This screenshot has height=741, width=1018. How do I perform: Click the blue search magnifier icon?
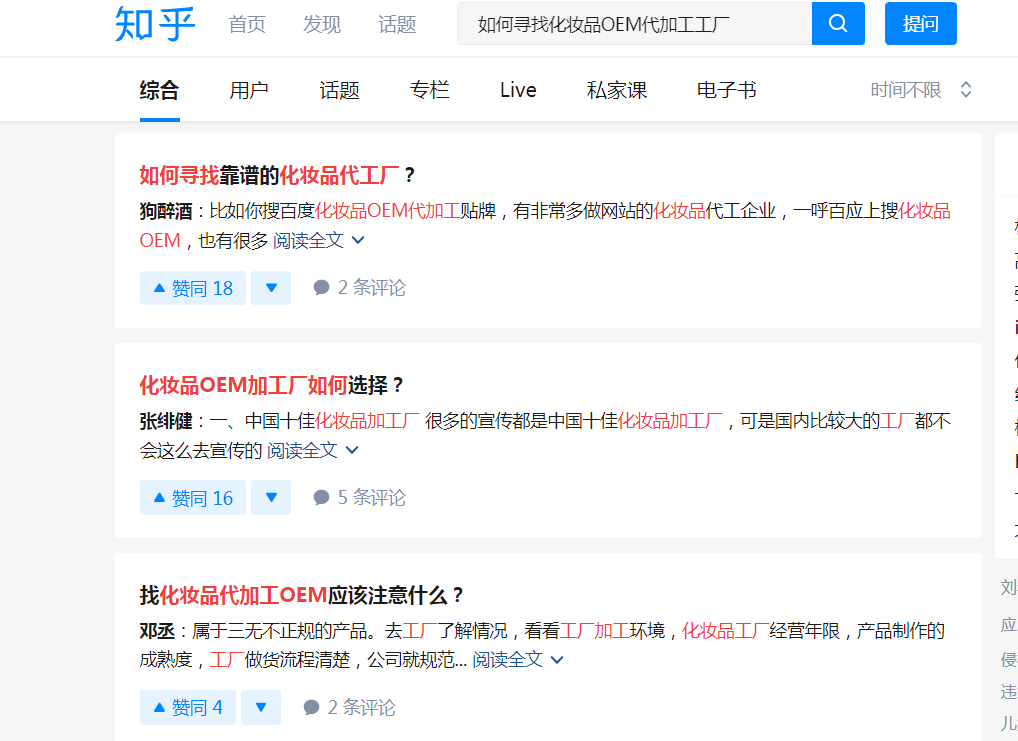click(837, 23)
